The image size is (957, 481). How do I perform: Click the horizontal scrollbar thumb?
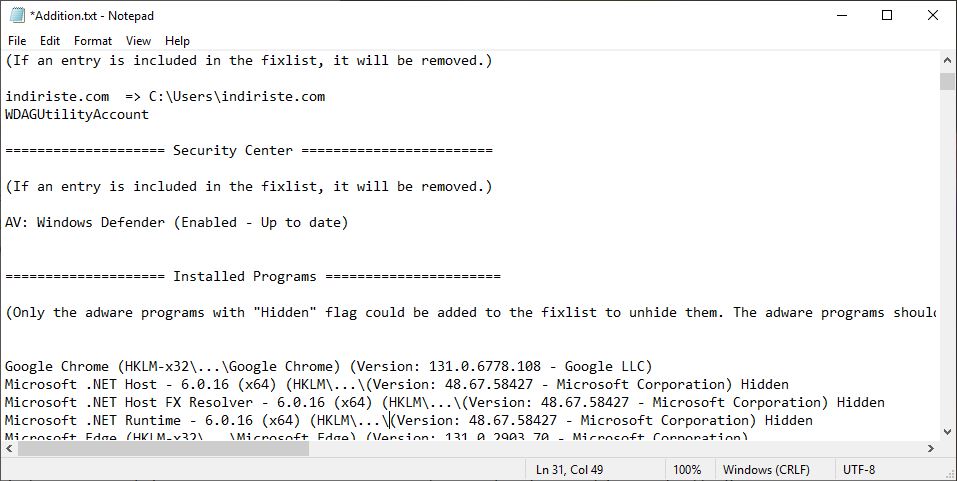pyautogui.click(x=164, y=449)
